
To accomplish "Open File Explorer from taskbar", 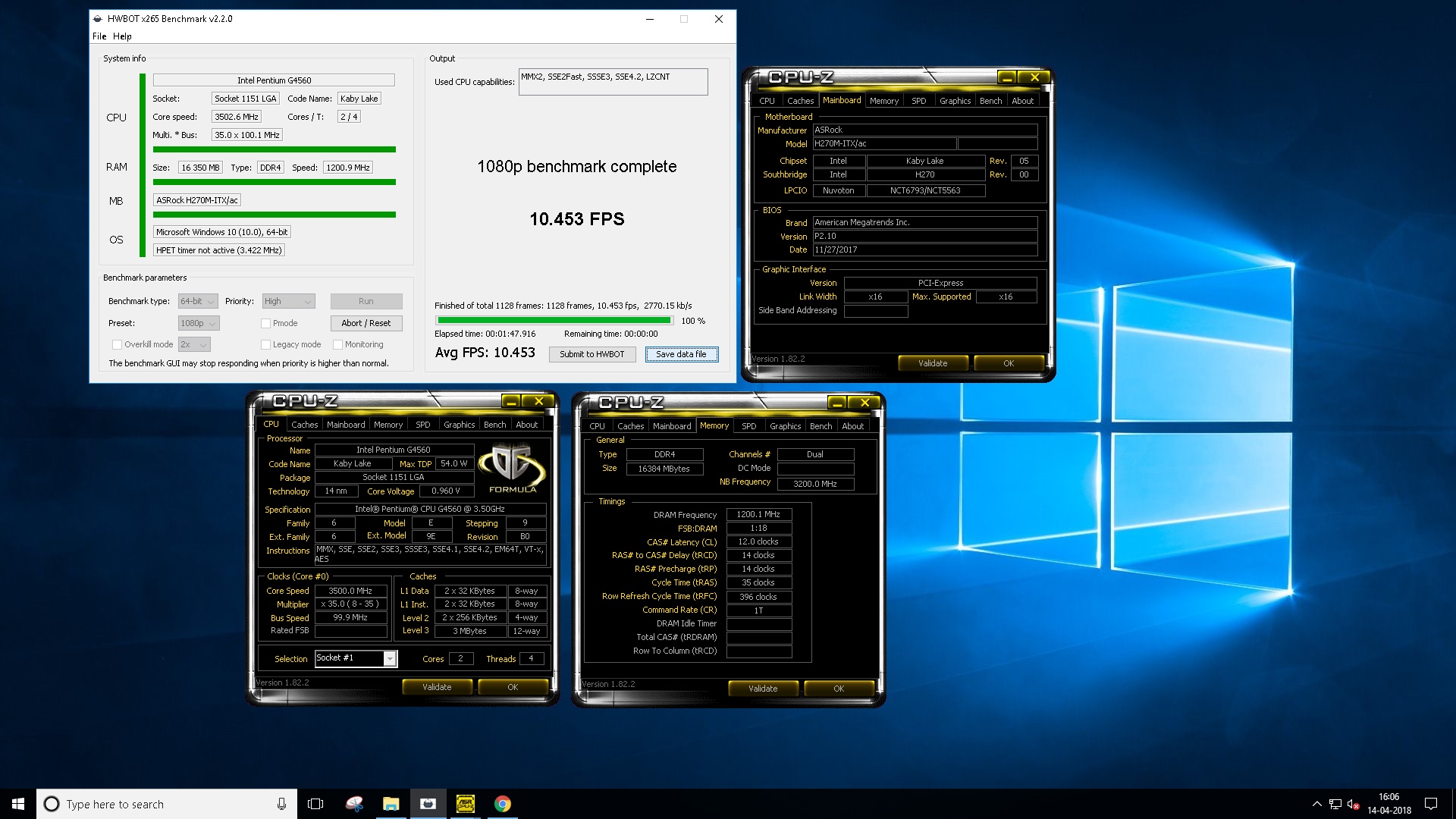I will coord(391,804).
